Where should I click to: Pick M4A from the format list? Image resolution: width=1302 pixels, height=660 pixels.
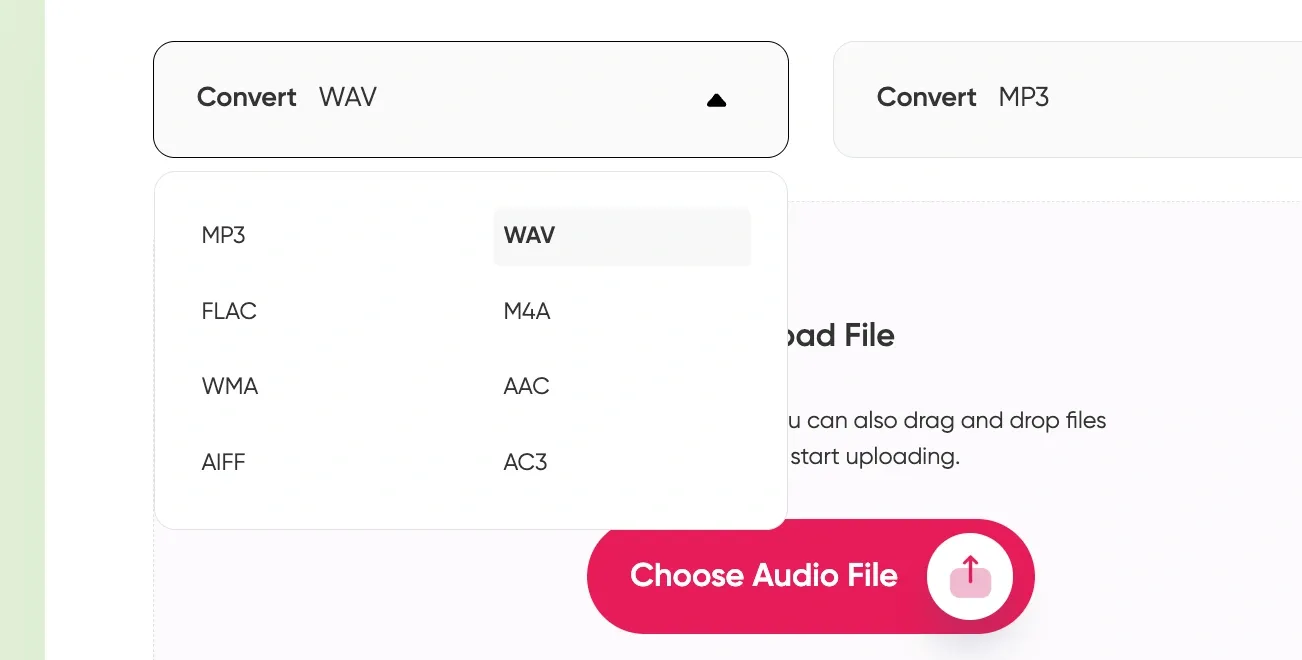[x=525, y=311]
